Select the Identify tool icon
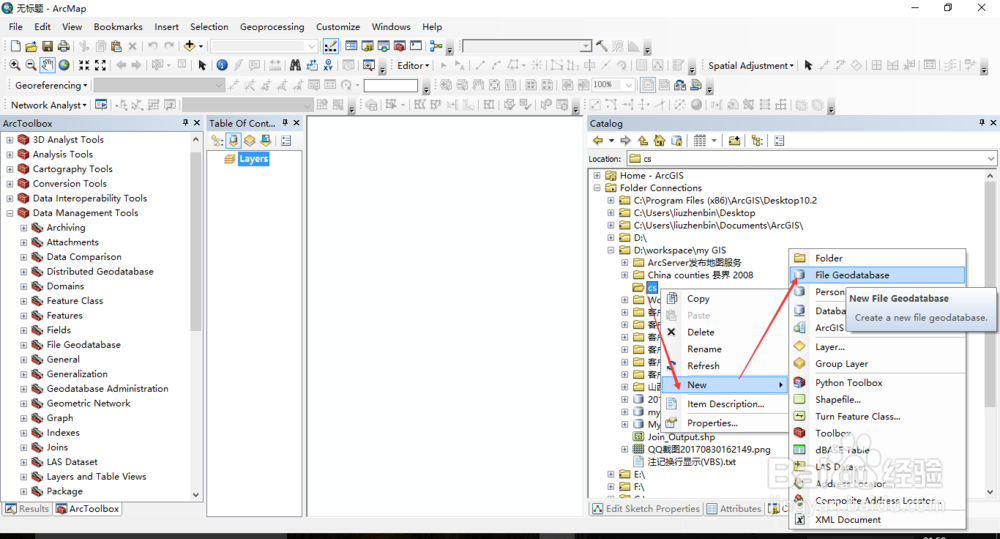1000x539 pixels. pos(222,65)
